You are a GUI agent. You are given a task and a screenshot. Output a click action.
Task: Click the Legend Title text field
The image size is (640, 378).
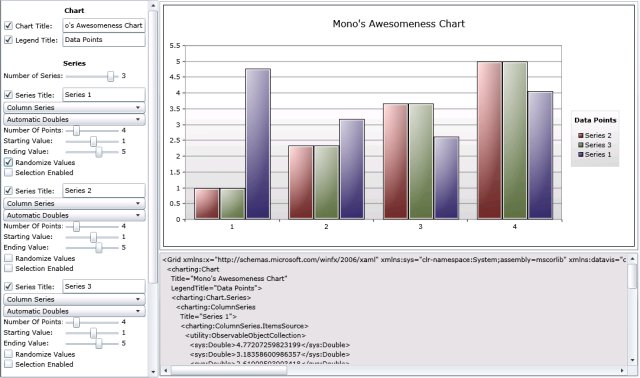click(104, 40)
